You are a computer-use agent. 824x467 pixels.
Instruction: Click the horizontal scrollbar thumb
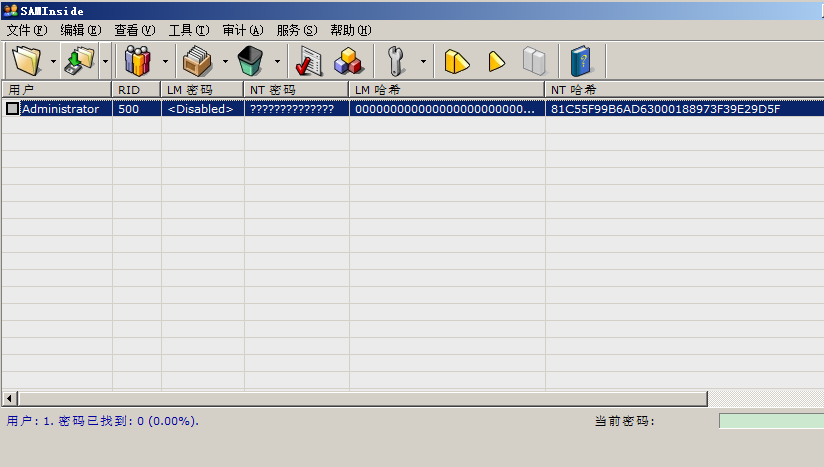click(363, 398)
